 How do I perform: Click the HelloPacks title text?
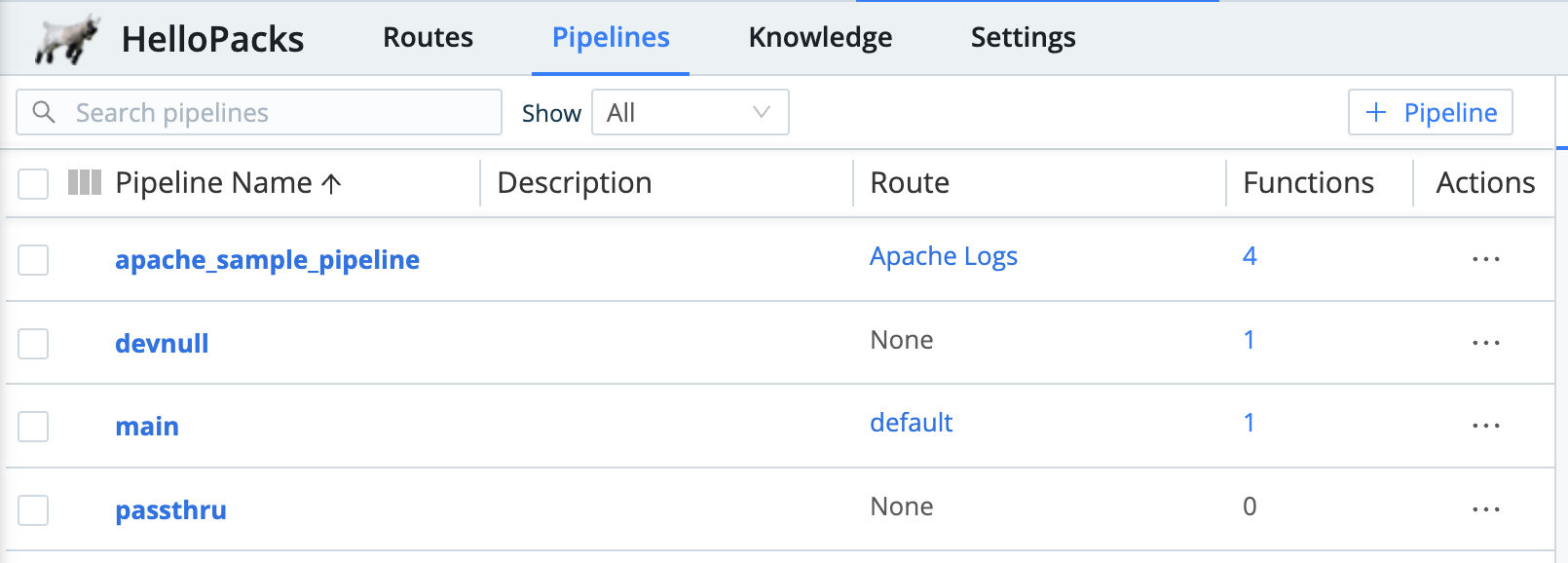click(x=212, y=39)
